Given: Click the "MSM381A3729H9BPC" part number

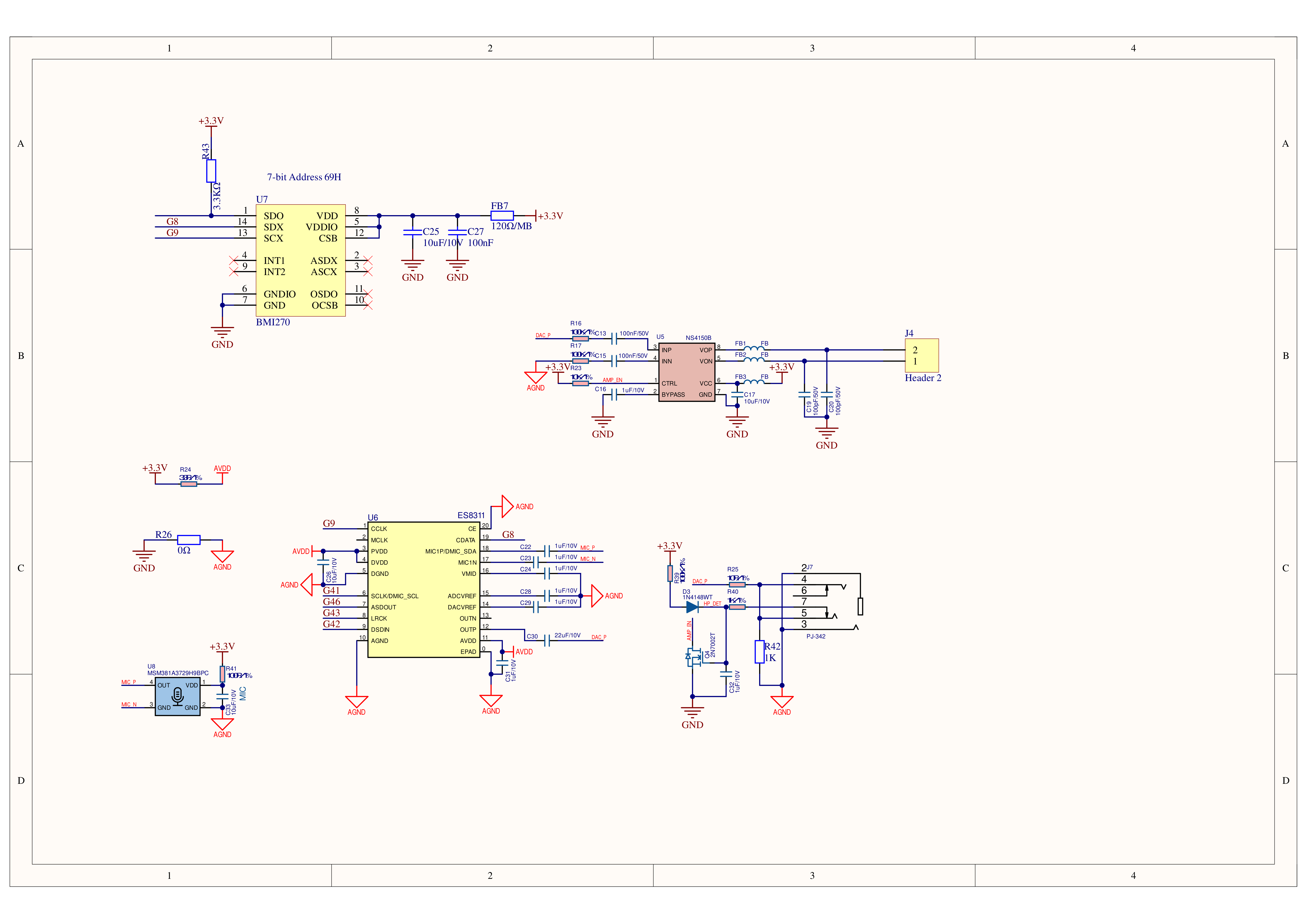Looking at the screenshot, I should 178,673.
